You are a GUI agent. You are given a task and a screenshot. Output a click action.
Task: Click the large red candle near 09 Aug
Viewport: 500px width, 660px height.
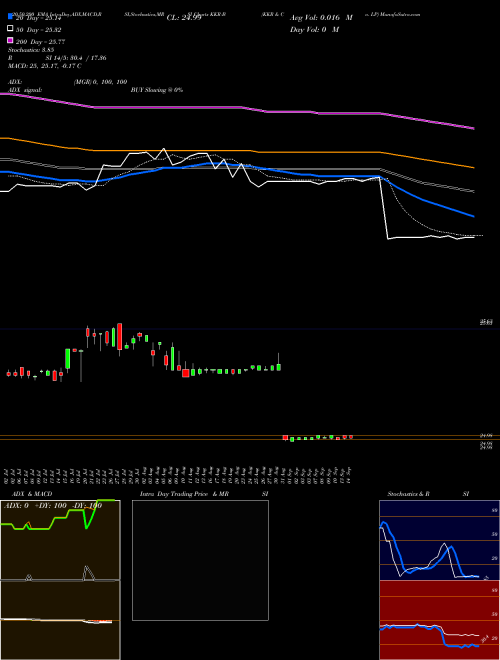tap(186, 373)
